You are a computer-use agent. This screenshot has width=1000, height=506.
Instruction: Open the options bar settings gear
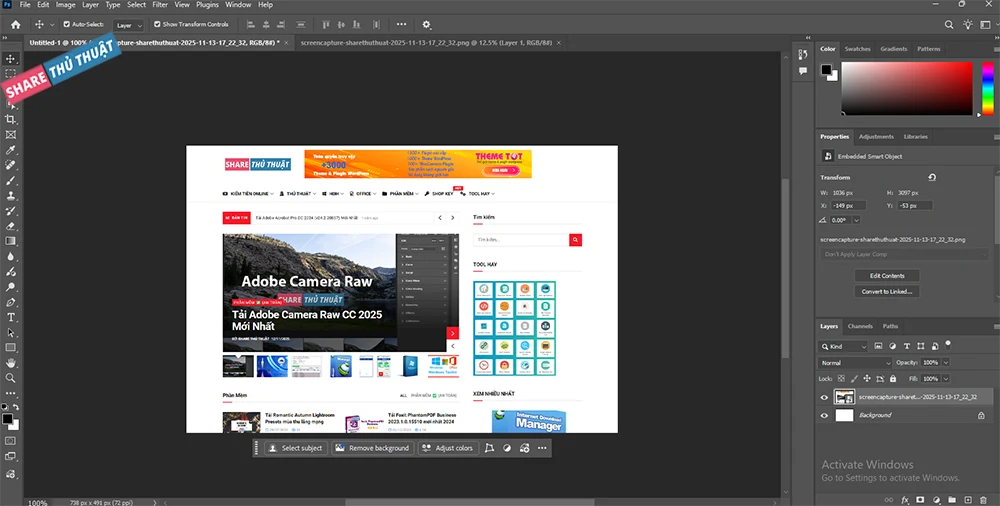tap(427, 25)
